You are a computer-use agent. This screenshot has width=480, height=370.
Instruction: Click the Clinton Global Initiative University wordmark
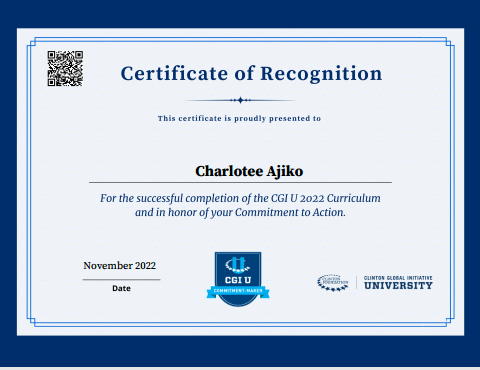pos(398,282)
